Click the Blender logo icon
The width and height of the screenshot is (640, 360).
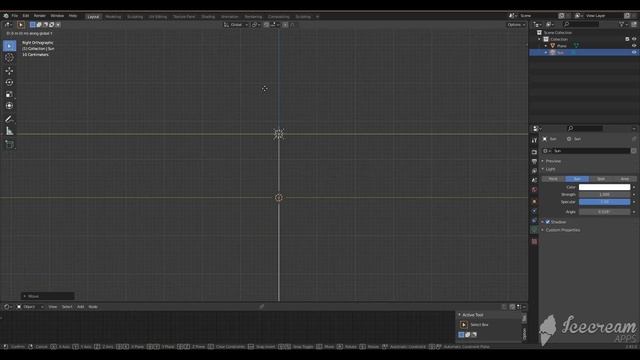[6, 16]
